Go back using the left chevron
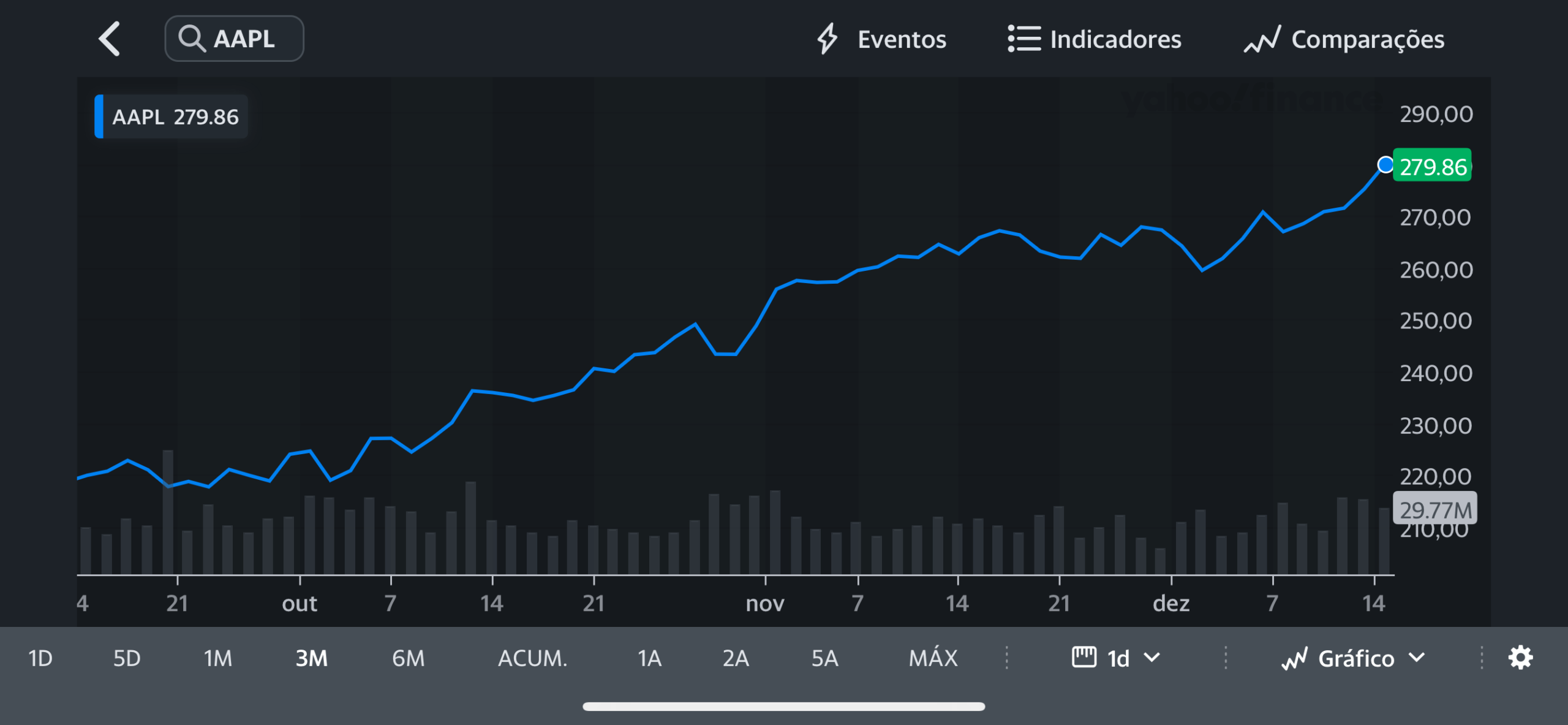Viewport: 1568px width, 725px height. tap(110, 39)
